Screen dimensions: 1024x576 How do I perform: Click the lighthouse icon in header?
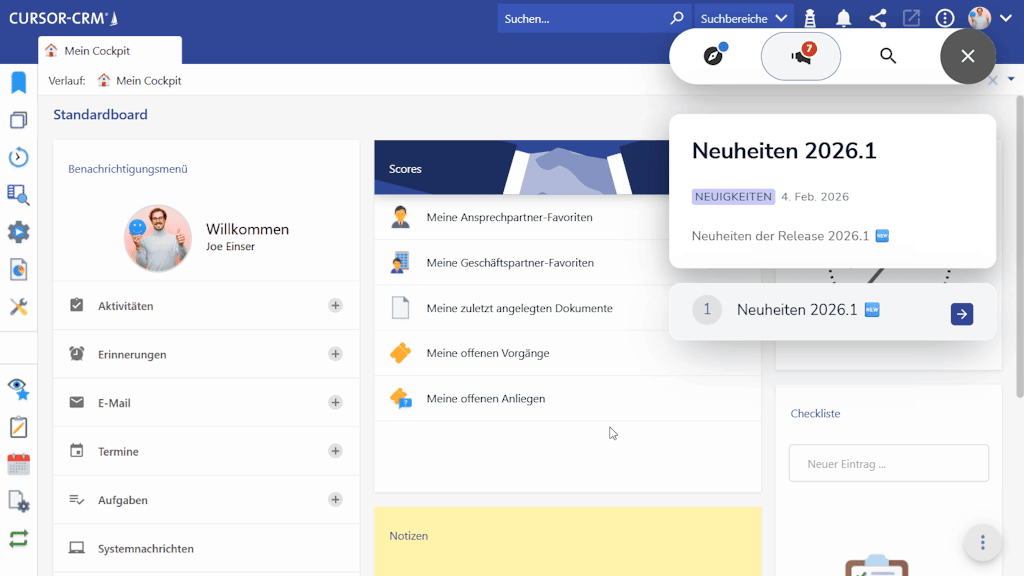tap(811, 18)
